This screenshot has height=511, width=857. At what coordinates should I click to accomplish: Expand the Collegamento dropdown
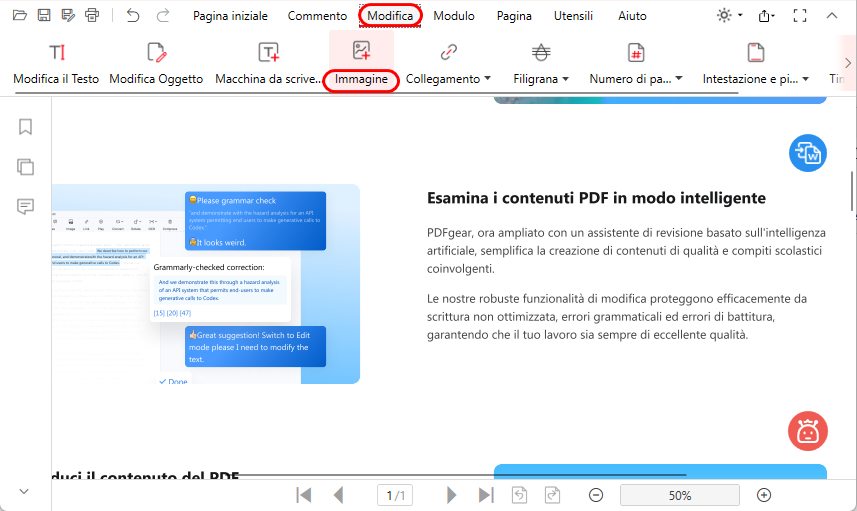tap(488, 79)
